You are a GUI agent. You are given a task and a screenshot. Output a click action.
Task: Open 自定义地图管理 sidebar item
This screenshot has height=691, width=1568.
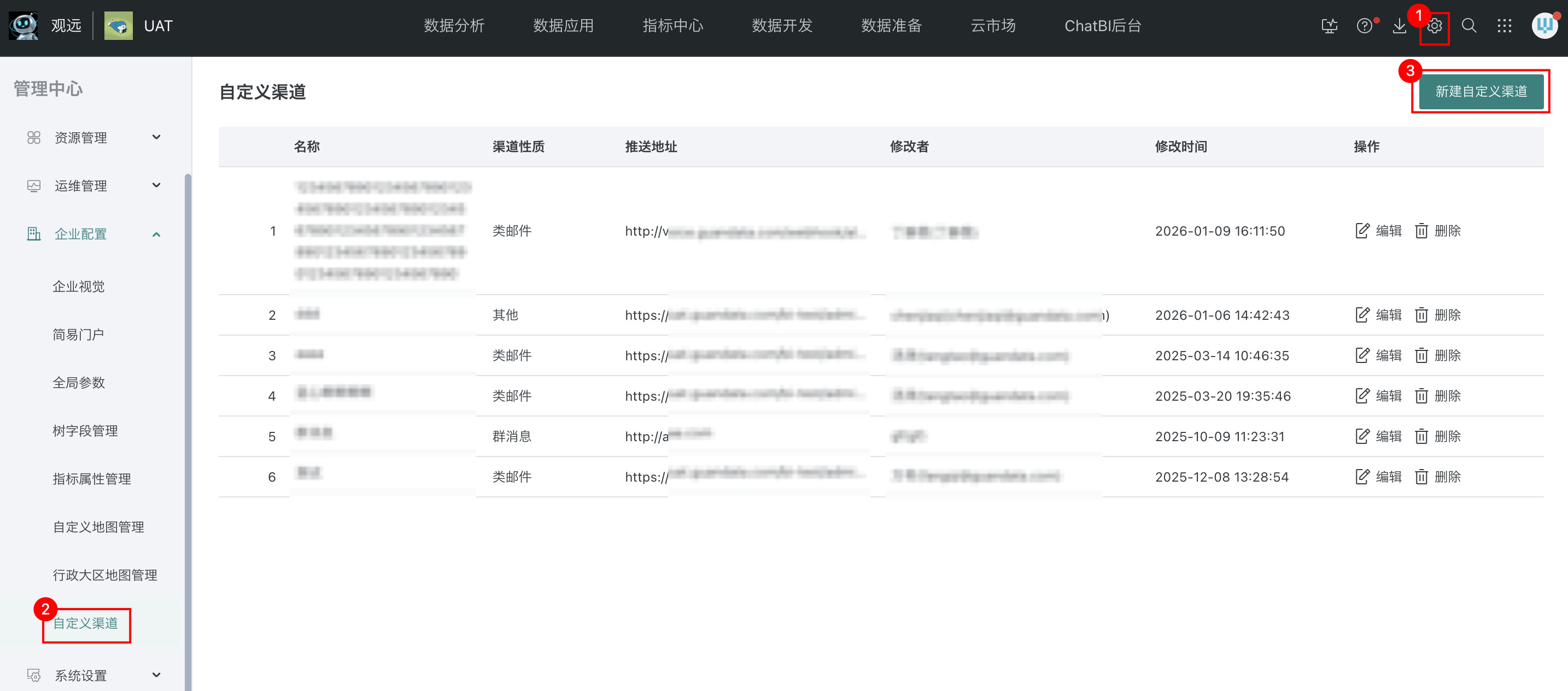(98, 527)
